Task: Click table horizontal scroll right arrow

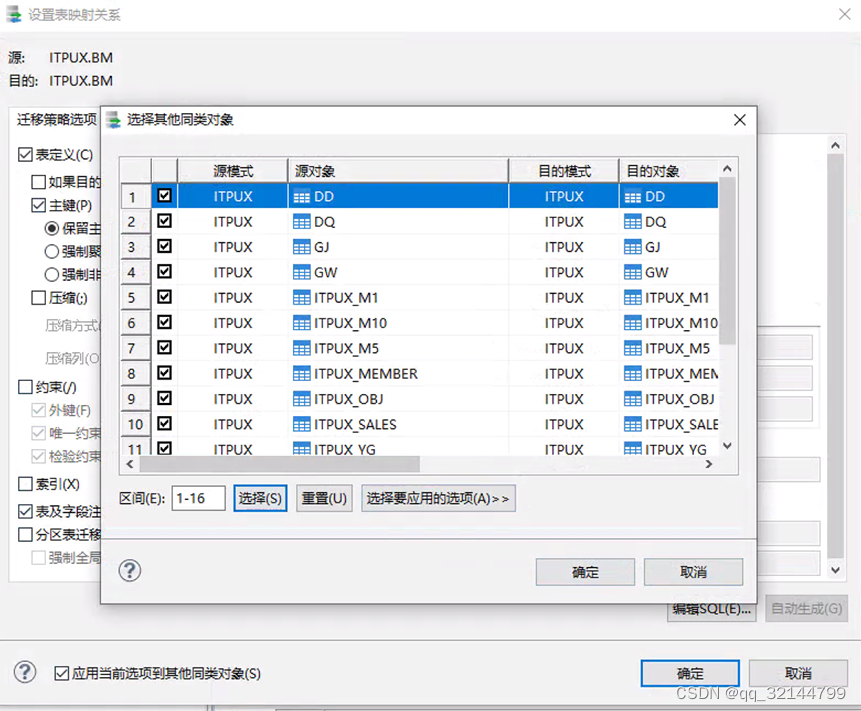Action: point(709,464)
